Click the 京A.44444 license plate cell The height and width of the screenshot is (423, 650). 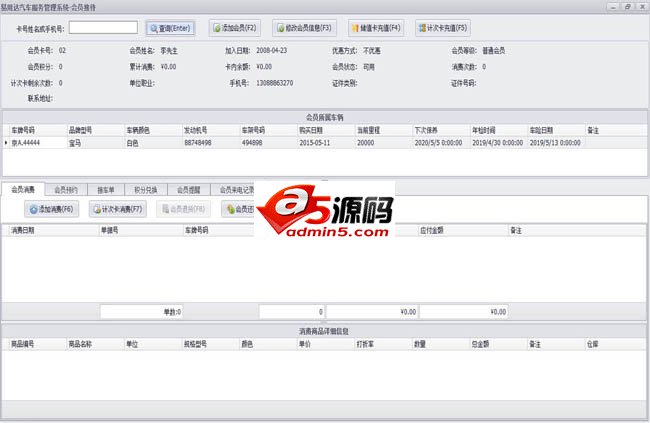[38, 143]
